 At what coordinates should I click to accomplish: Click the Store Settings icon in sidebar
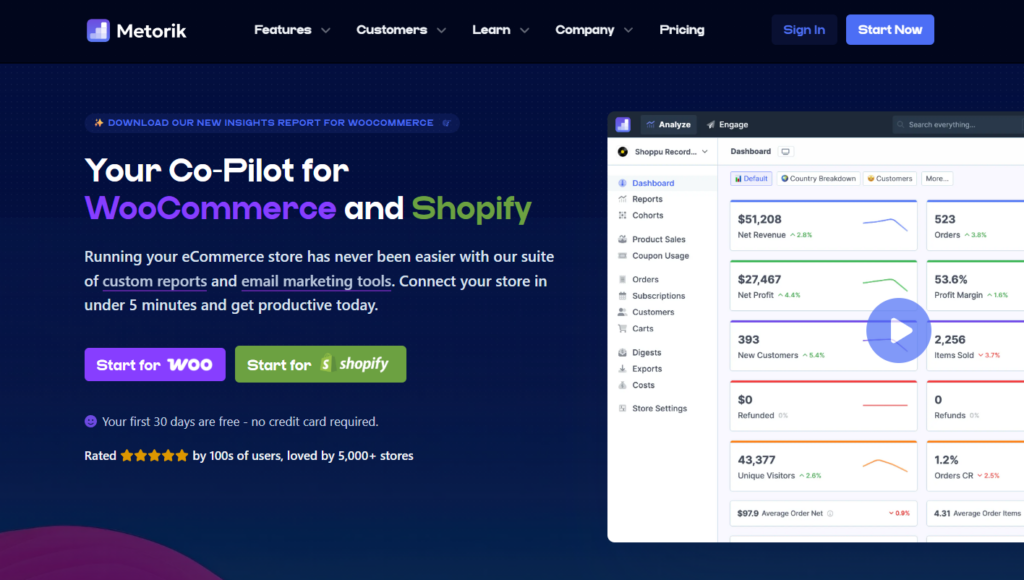(622, 408)
